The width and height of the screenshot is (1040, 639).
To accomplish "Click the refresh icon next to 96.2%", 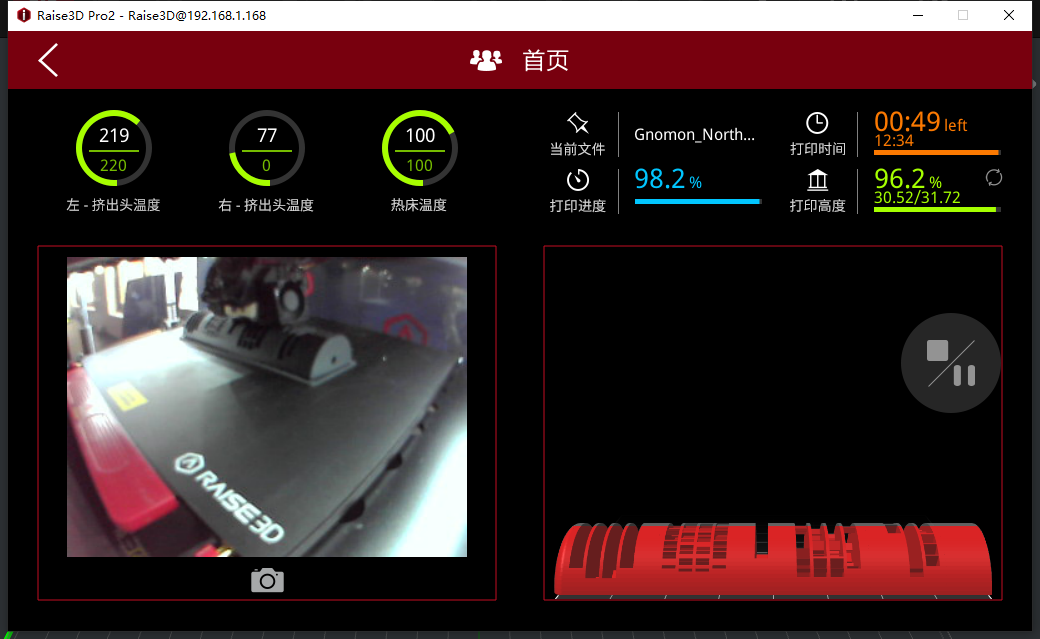I will 993,177.
